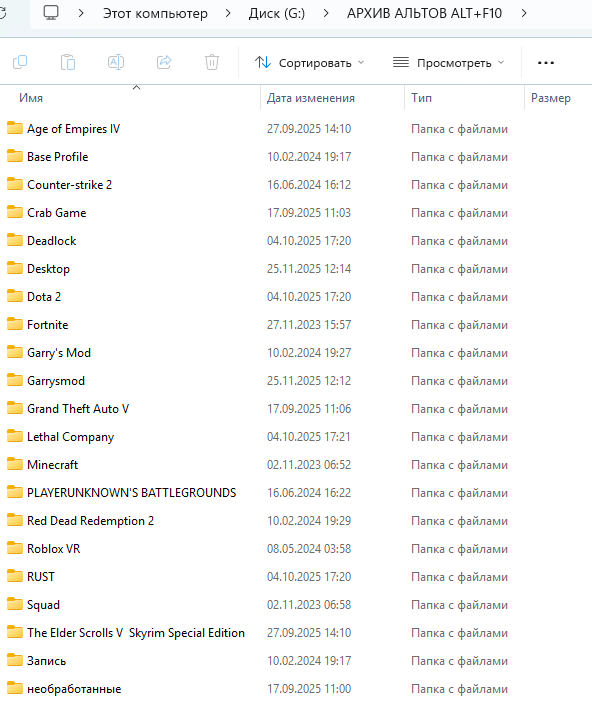Viewport: 592px width, 714px height.
Task: Click date 17.09.2025 11:06 of Grand Theft Auto V
Action: [309, 409]
